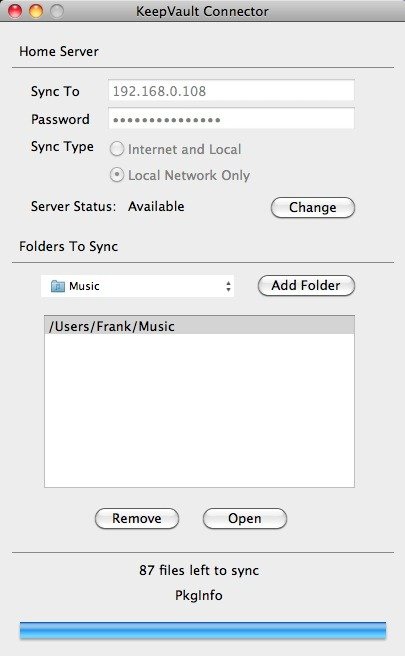Screen dimensions: 405x656
Task: Click the red close window button
Action: point(15,11)
